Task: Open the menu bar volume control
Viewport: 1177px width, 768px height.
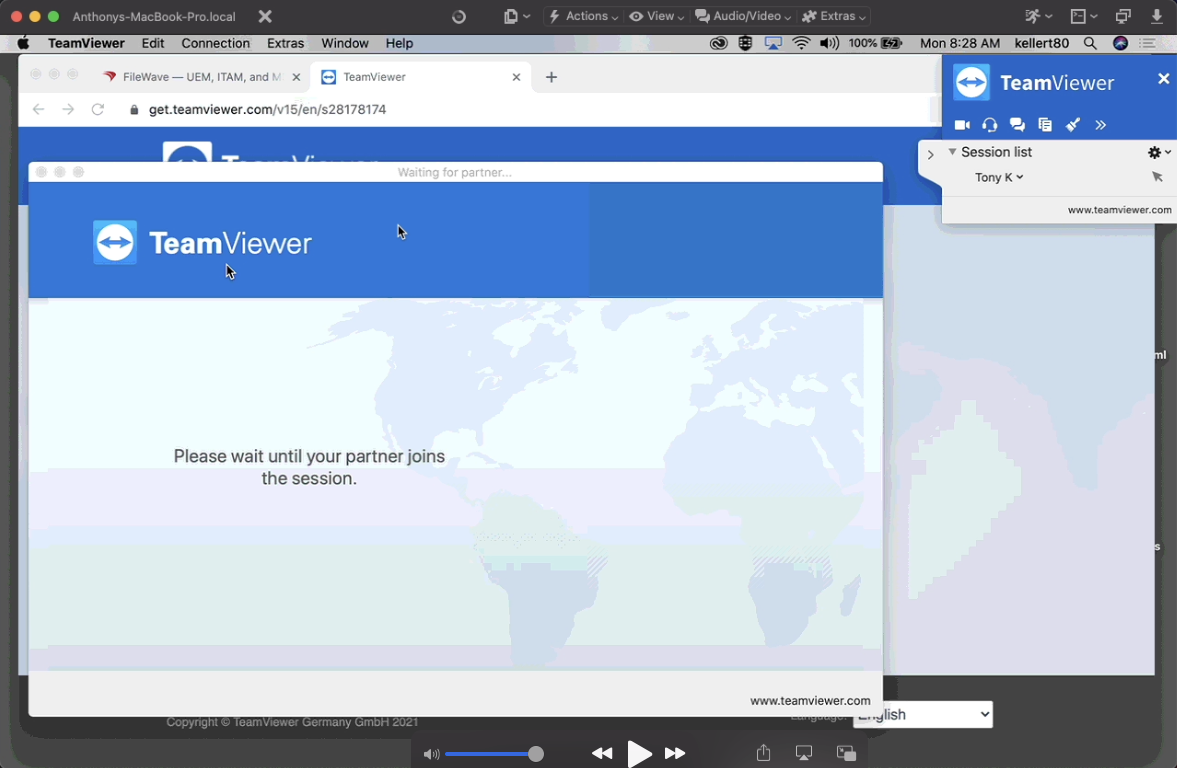Action: pos(829,44)
